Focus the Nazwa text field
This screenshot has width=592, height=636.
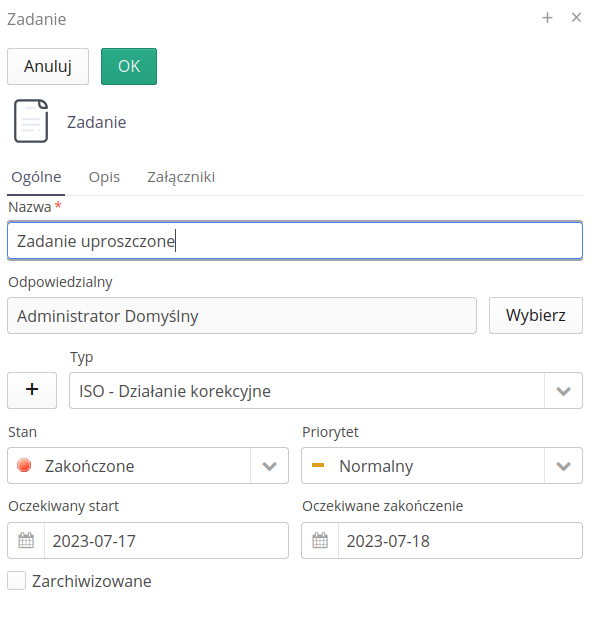click(295, 241)
